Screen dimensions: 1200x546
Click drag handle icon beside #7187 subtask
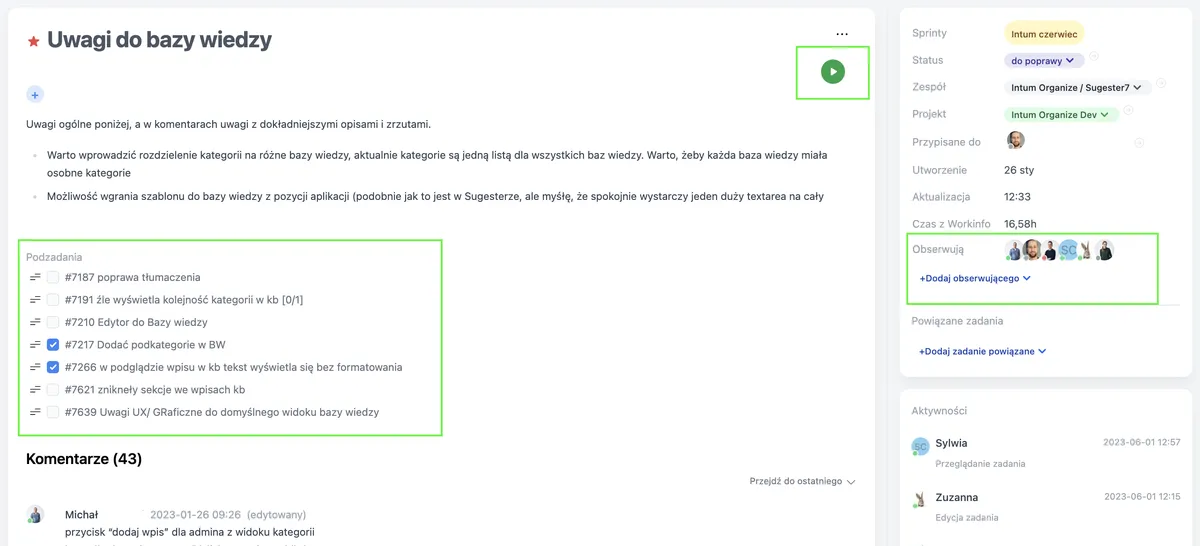tap(35, 277)
